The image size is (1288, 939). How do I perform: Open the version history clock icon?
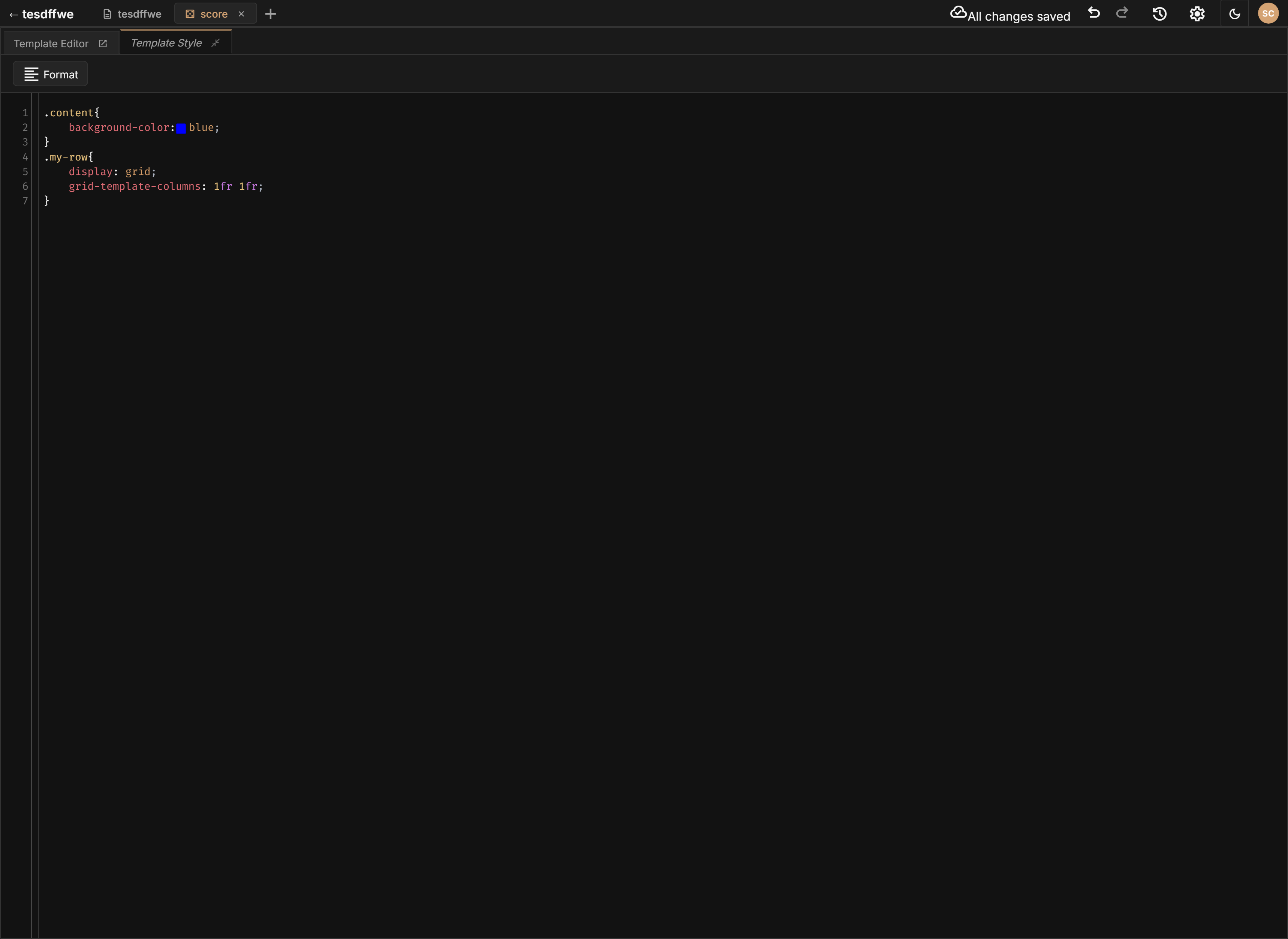pos(1159,13)
